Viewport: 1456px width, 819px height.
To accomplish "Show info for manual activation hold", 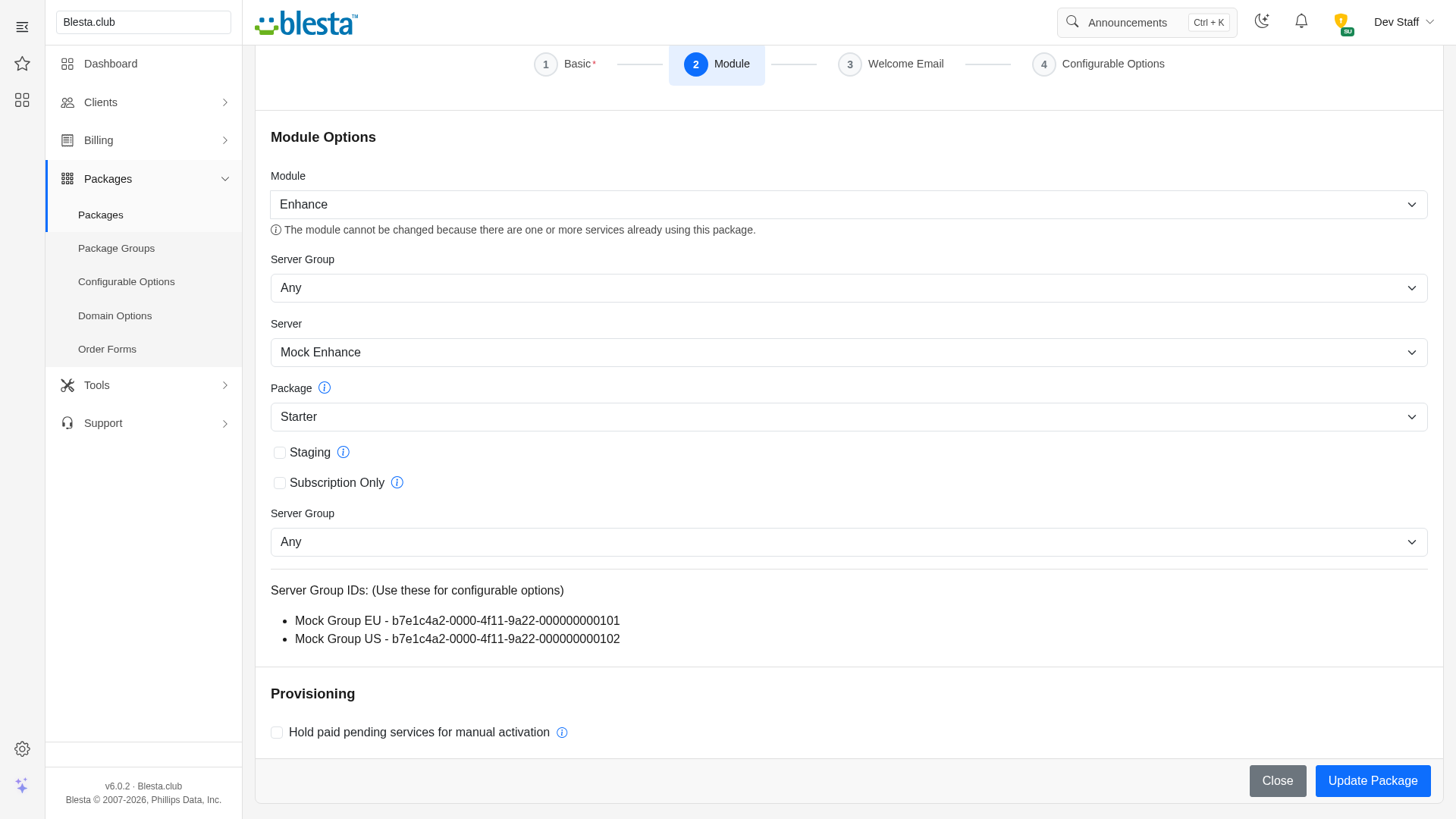I will coord(562,733).
